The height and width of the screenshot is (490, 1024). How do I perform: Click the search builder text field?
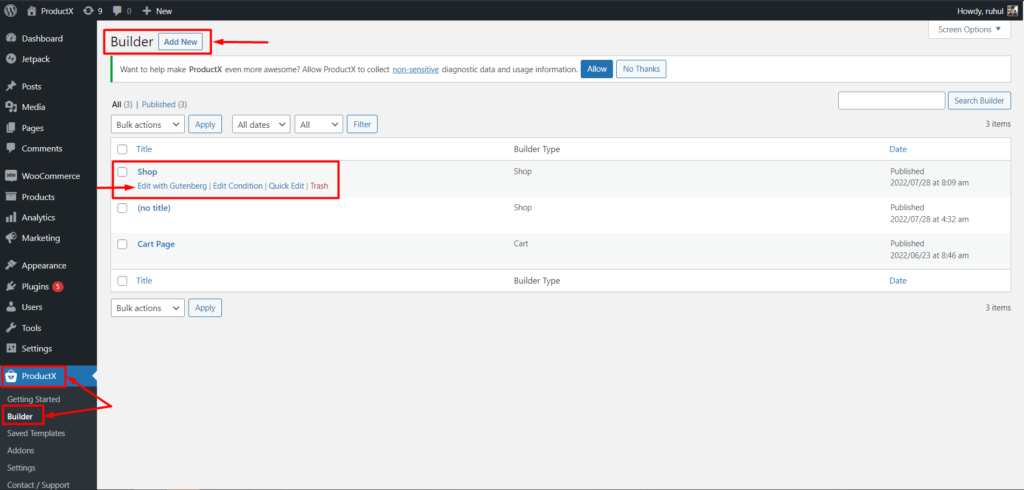pyautogui.click(x=891, y=101)
